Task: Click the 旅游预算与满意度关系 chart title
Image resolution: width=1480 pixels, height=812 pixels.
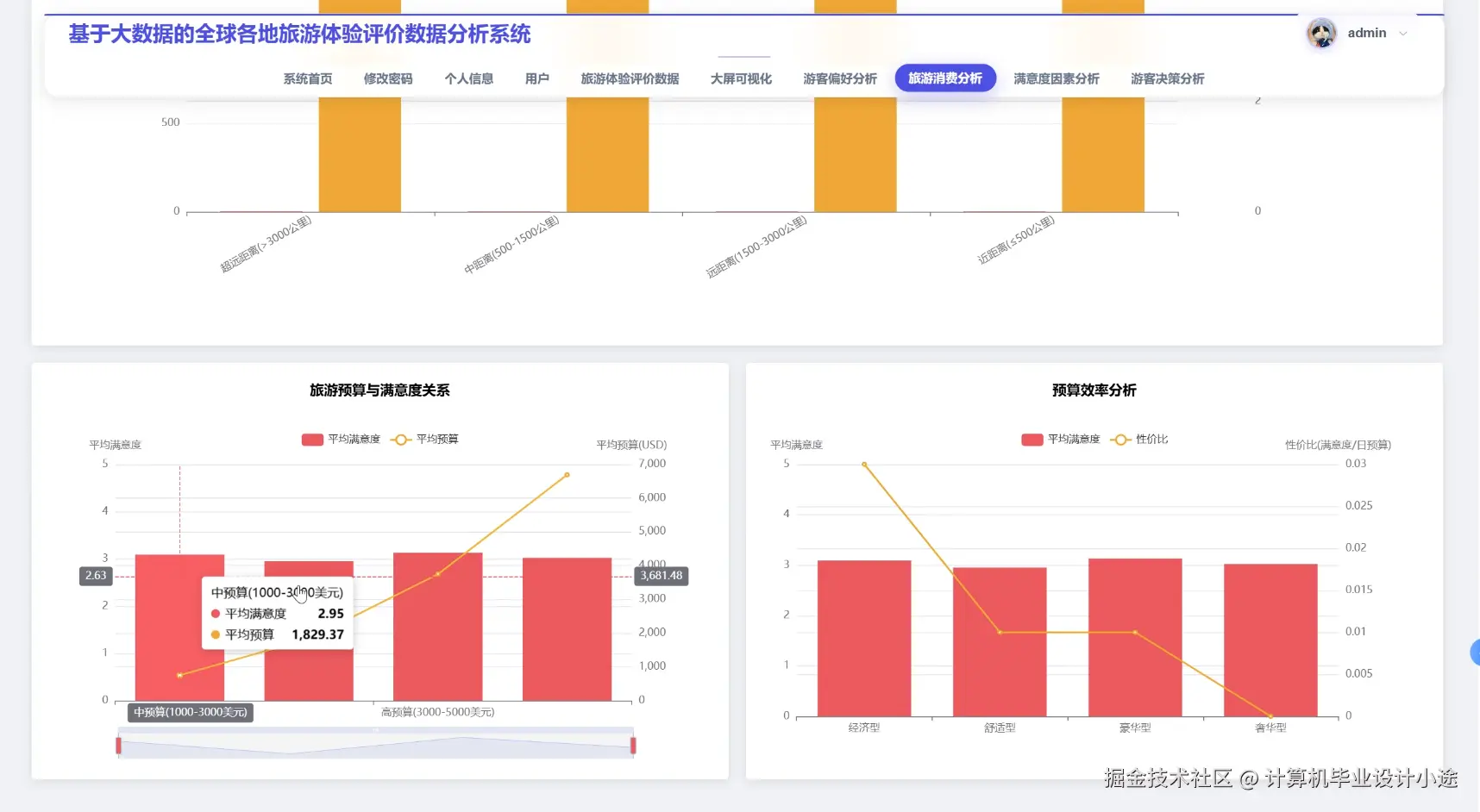Action: coord(379,390)
